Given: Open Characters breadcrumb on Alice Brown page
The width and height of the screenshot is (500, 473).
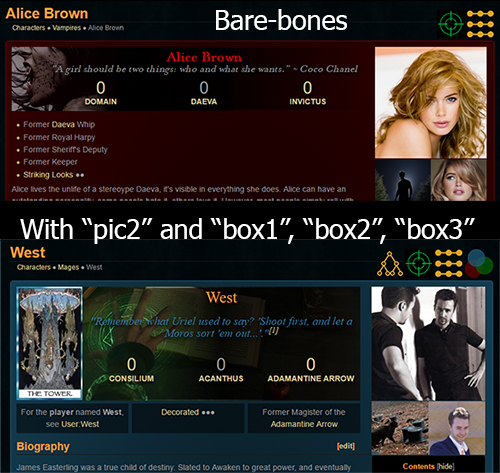Looking at the screenshot, I should (29, 28).
